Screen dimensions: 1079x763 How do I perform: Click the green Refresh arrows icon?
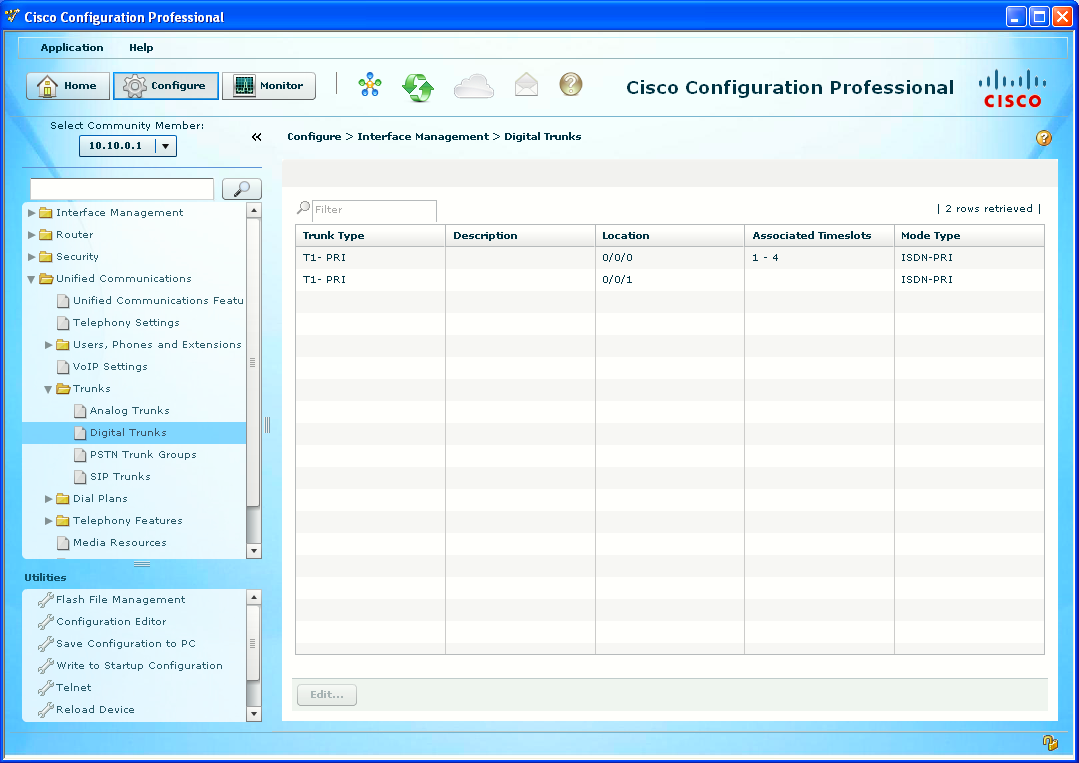(418, 87)
